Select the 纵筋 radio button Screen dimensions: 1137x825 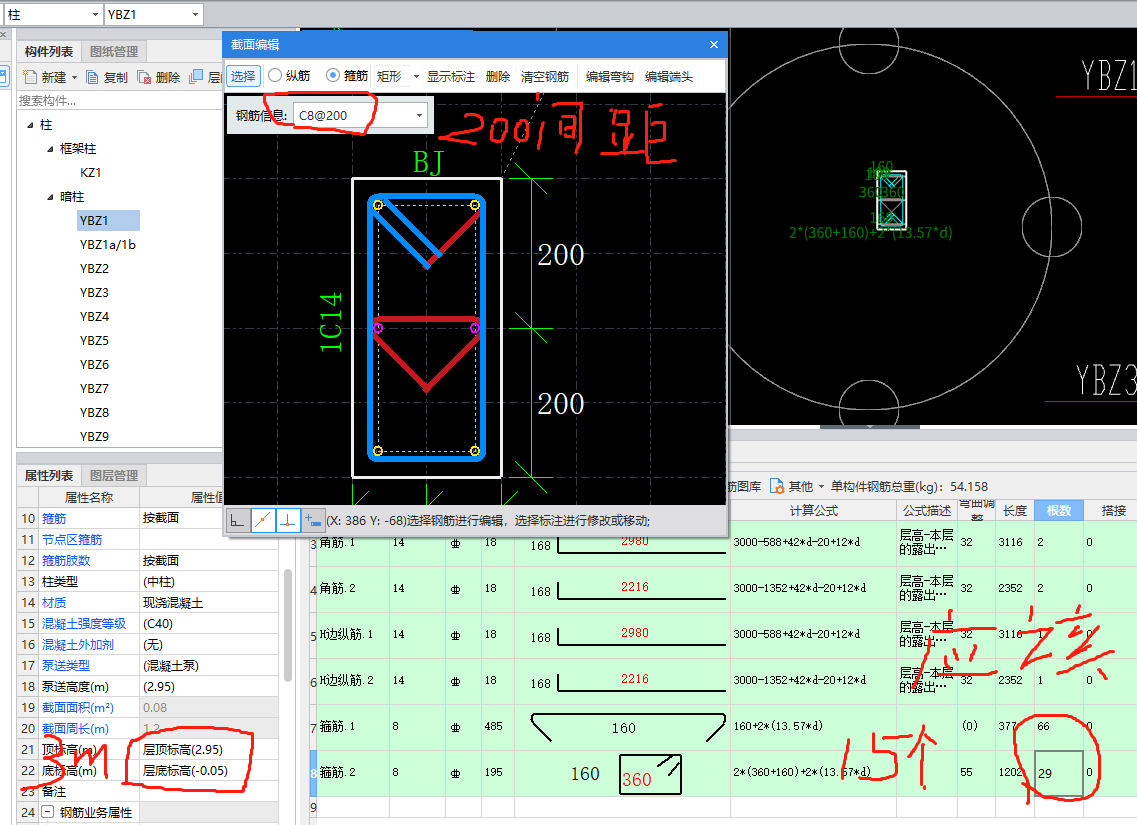click(x=275, y=75)
